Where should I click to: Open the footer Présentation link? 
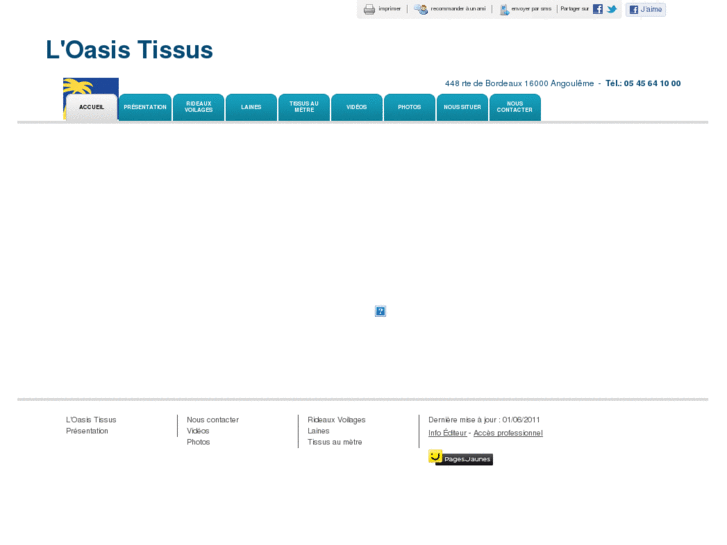coord(87,431)
